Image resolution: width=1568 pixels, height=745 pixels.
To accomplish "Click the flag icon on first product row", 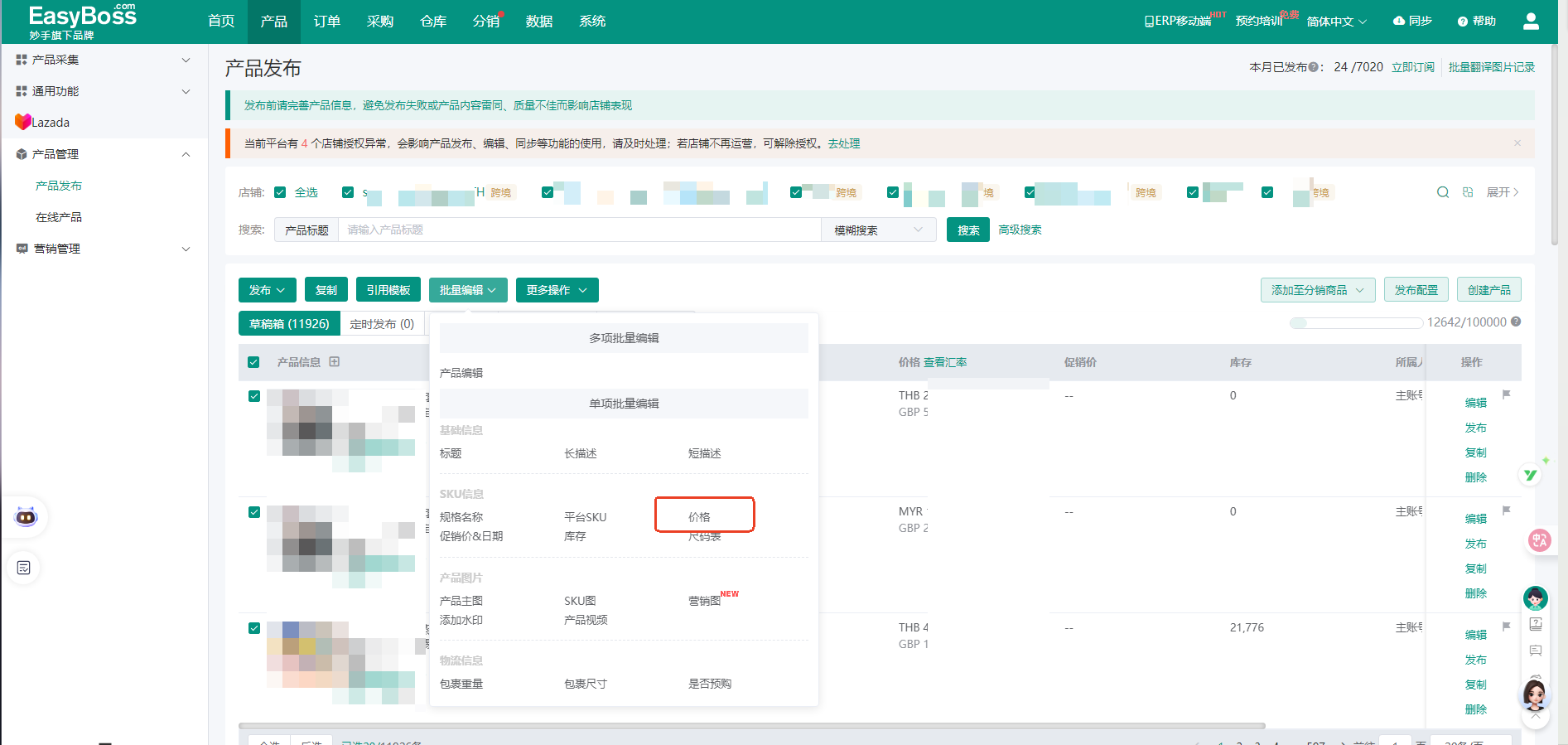I will tap(1507, 394).
